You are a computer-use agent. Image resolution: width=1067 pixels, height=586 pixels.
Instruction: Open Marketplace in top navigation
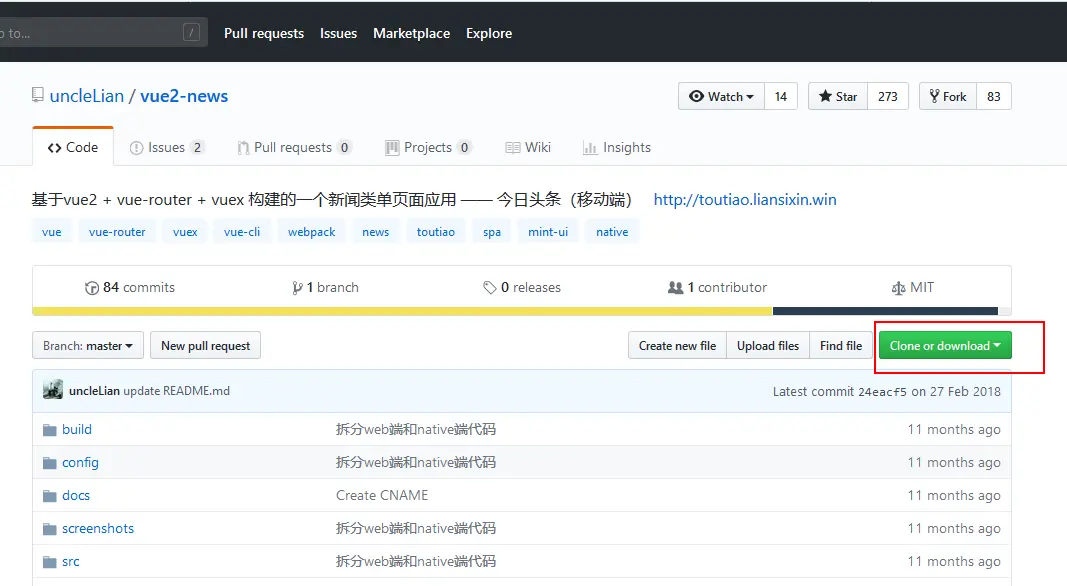[x=412, y=33]
